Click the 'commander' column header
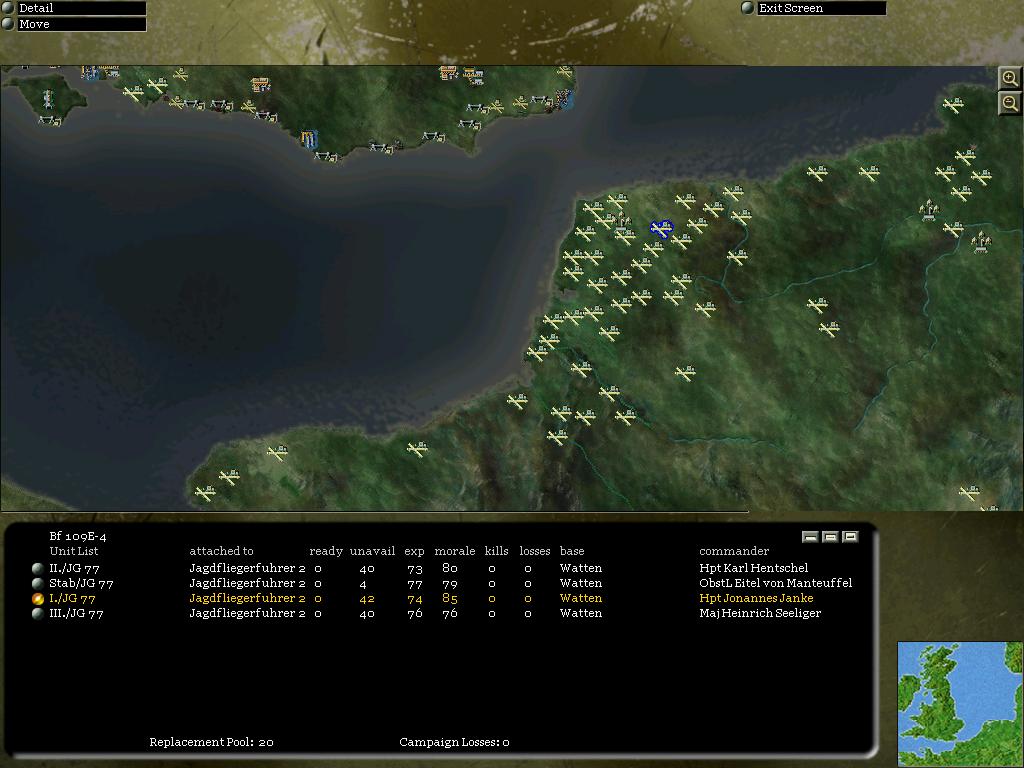 click(x=734, y=551)
